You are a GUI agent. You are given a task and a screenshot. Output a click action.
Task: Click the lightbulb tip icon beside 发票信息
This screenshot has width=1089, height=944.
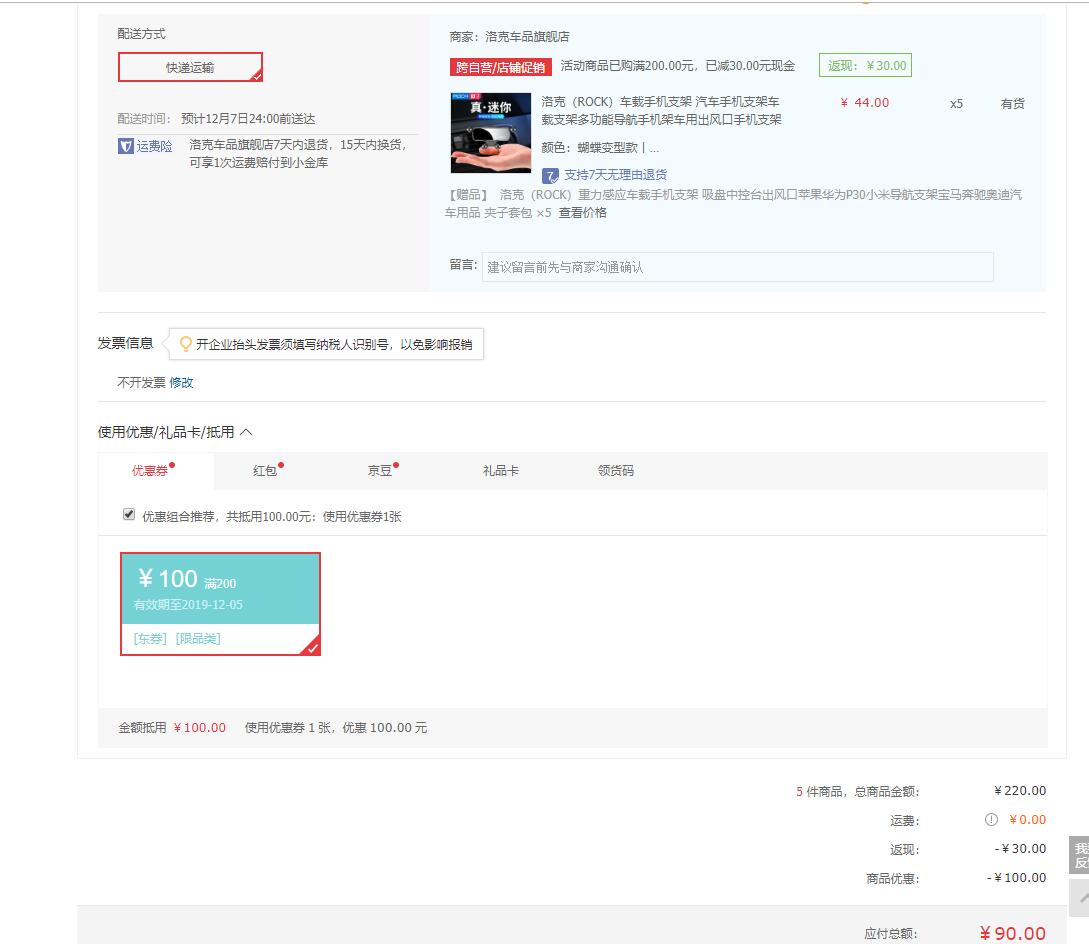coord(185,343)
